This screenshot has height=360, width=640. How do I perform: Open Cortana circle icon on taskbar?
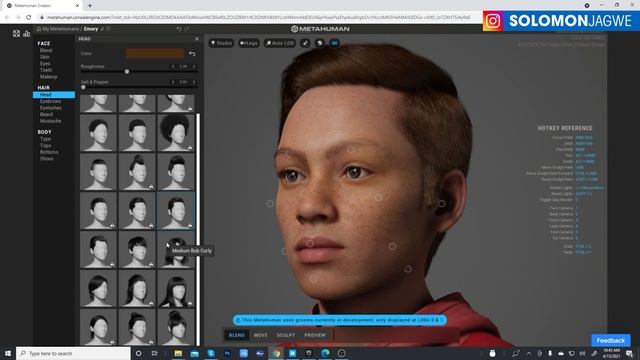pyautogui.click(x=138, y=353)
